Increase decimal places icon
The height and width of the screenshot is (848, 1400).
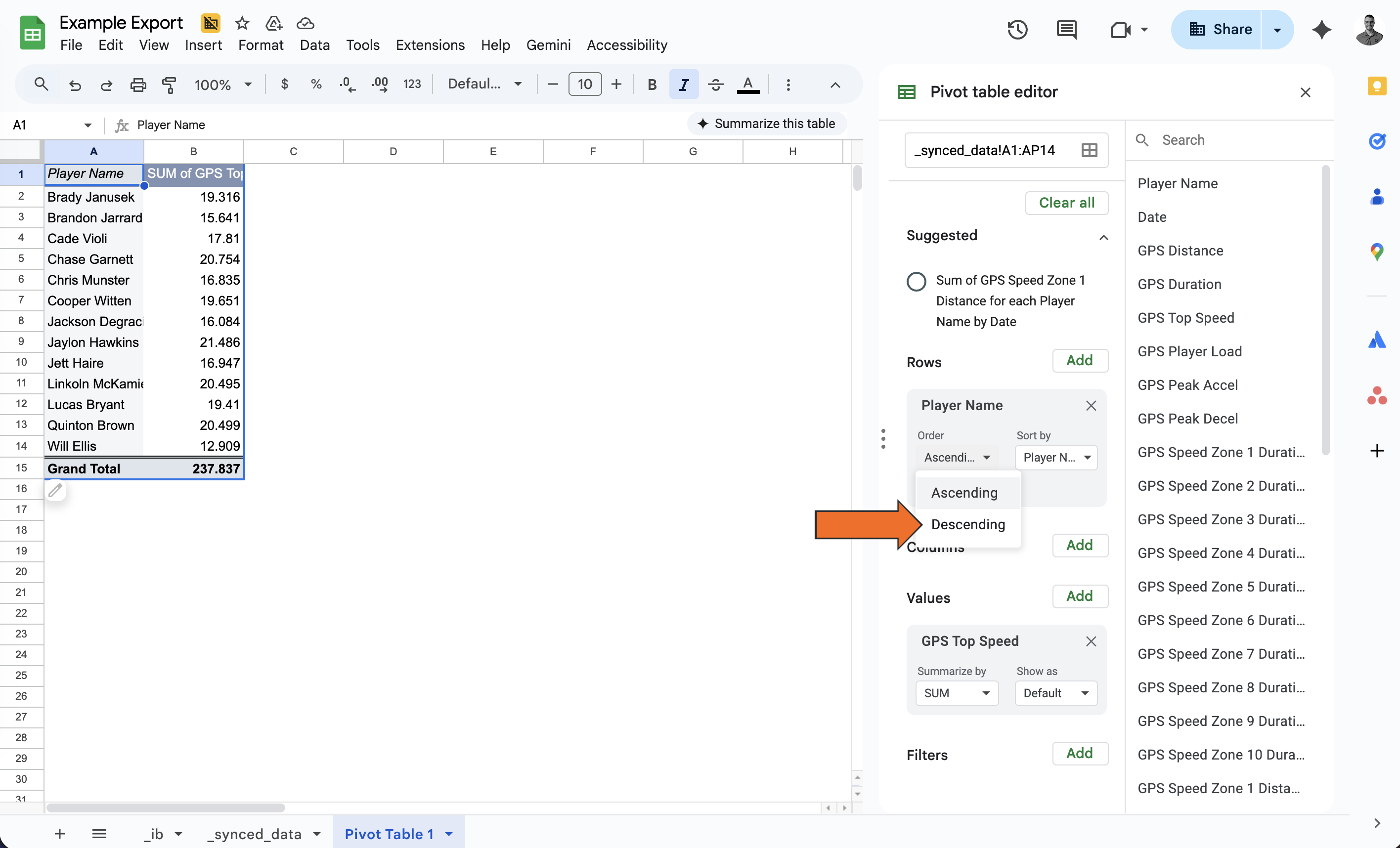pos(380,85)
